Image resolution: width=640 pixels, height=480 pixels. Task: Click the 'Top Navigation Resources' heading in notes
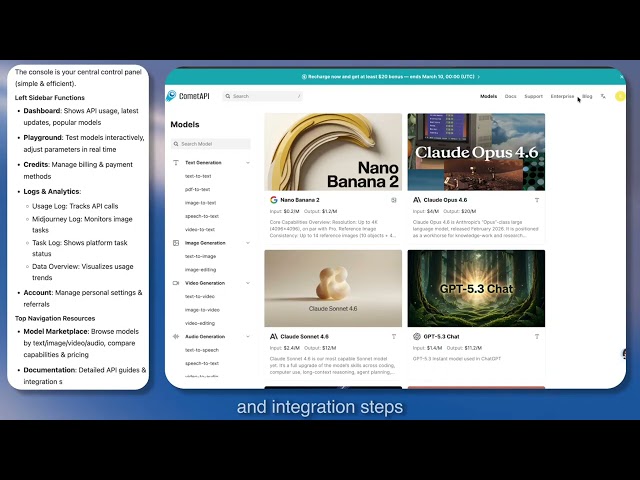(55, 318)
